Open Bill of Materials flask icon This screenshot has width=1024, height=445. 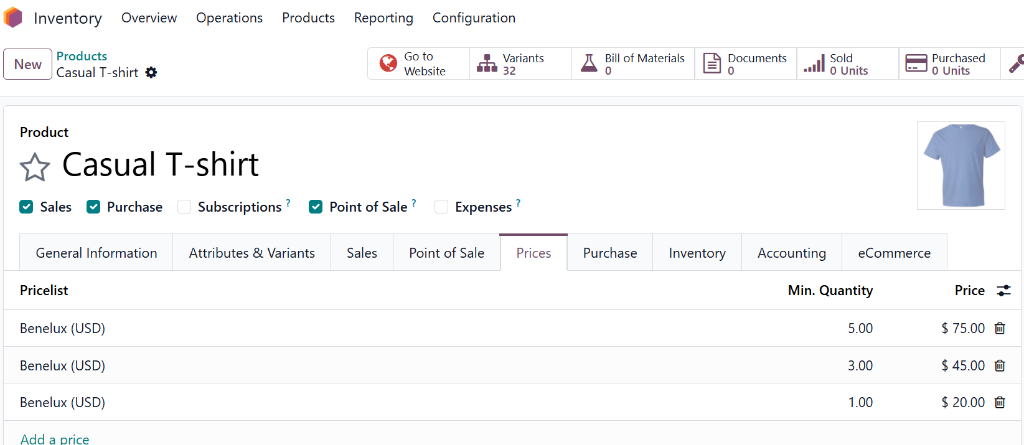pyautogui.click(x=589, y=63)
